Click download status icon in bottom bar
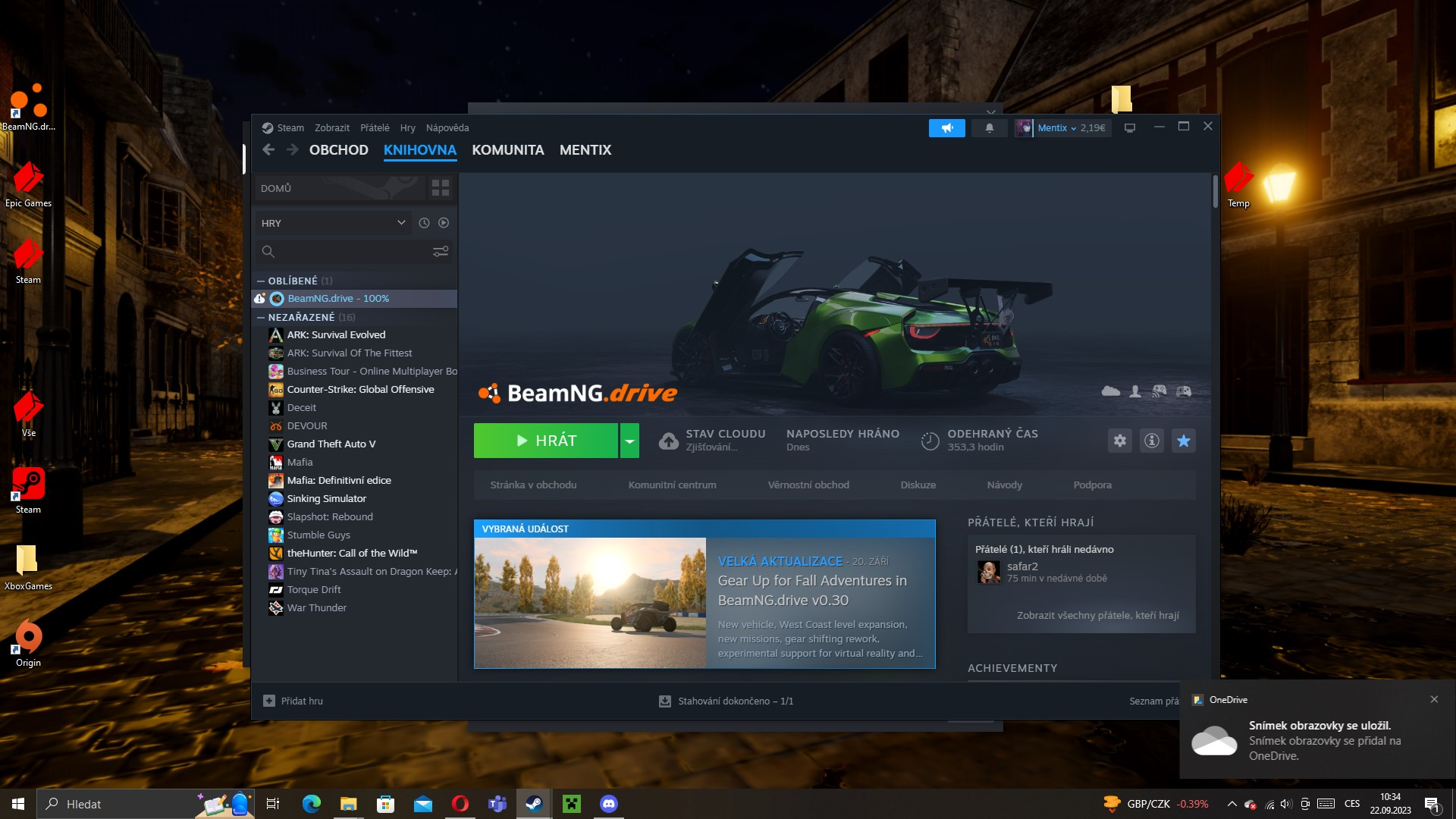Image resolution: width=1456 pixels, height=819 pixels. tap(665, 701)
